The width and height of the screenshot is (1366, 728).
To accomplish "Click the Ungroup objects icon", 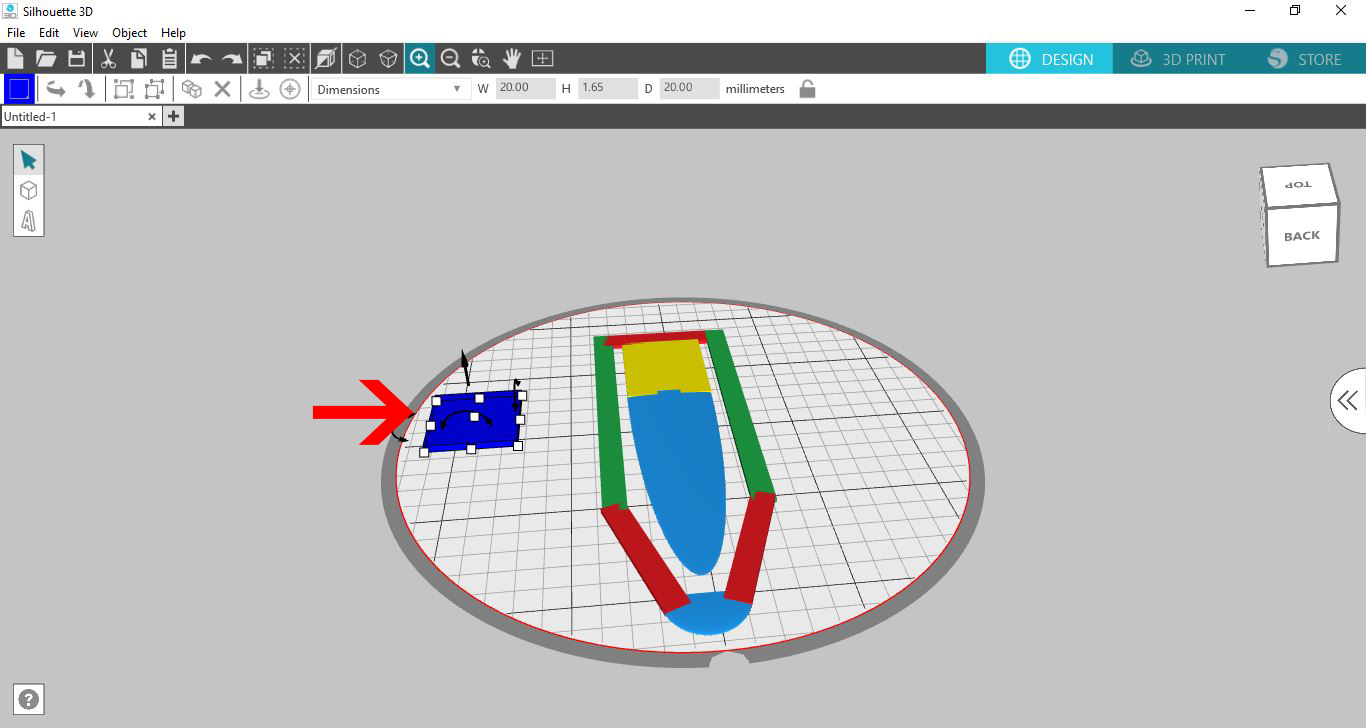I will (x=154, y=89).
